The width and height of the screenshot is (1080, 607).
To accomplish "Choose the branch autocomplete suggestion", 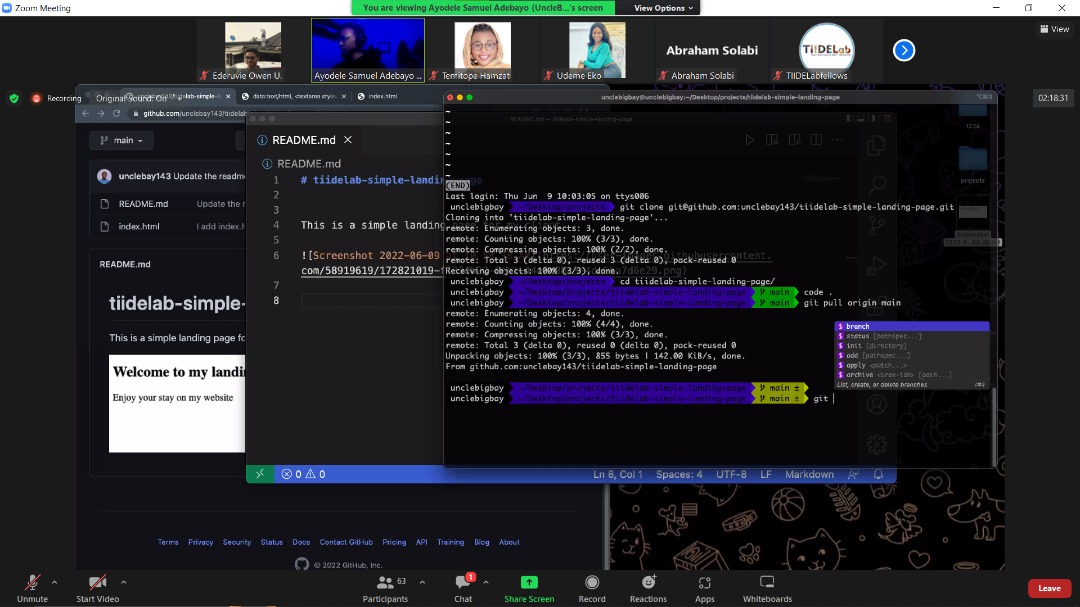I will (x=911, y=327).
